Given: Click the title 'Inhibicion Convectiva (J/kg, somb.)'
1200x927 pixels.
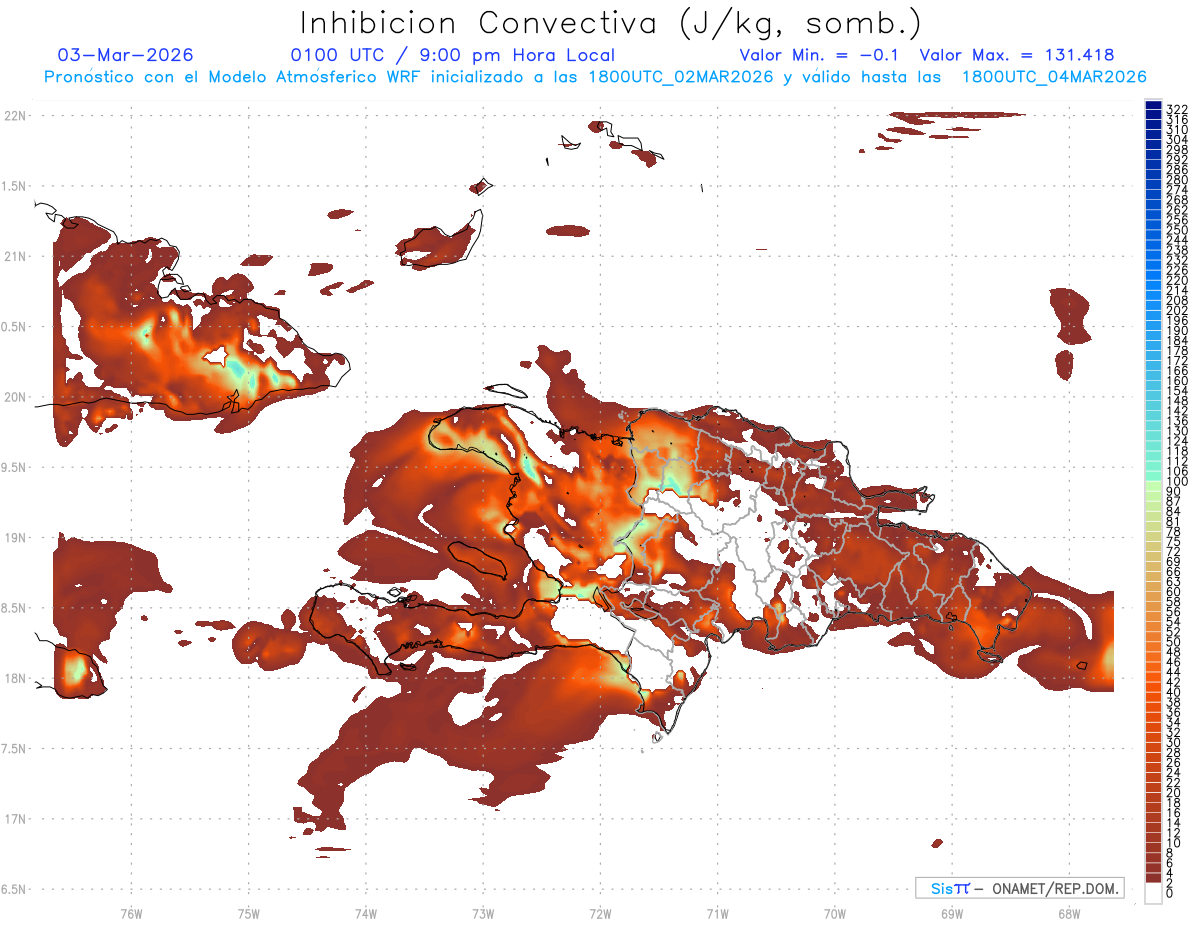Looking at the screenshot, I should point(611,24).
